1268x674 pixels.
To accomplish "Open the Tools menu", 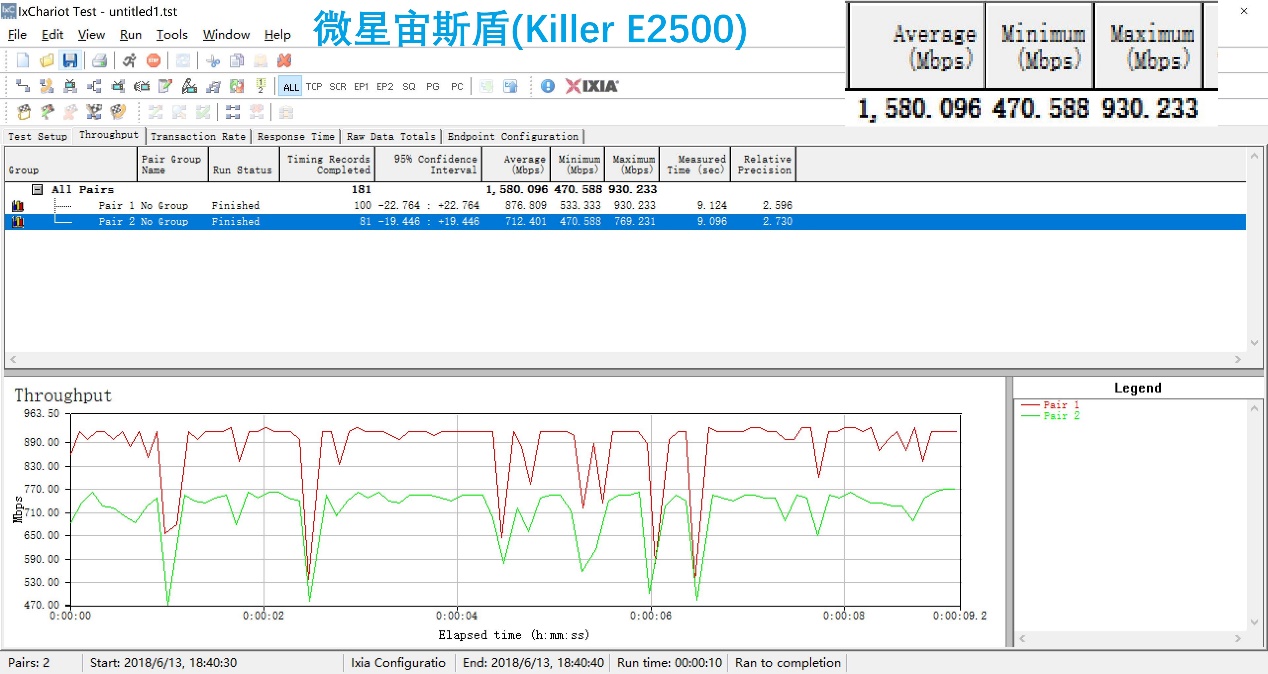I will click(x=172, y=34).
